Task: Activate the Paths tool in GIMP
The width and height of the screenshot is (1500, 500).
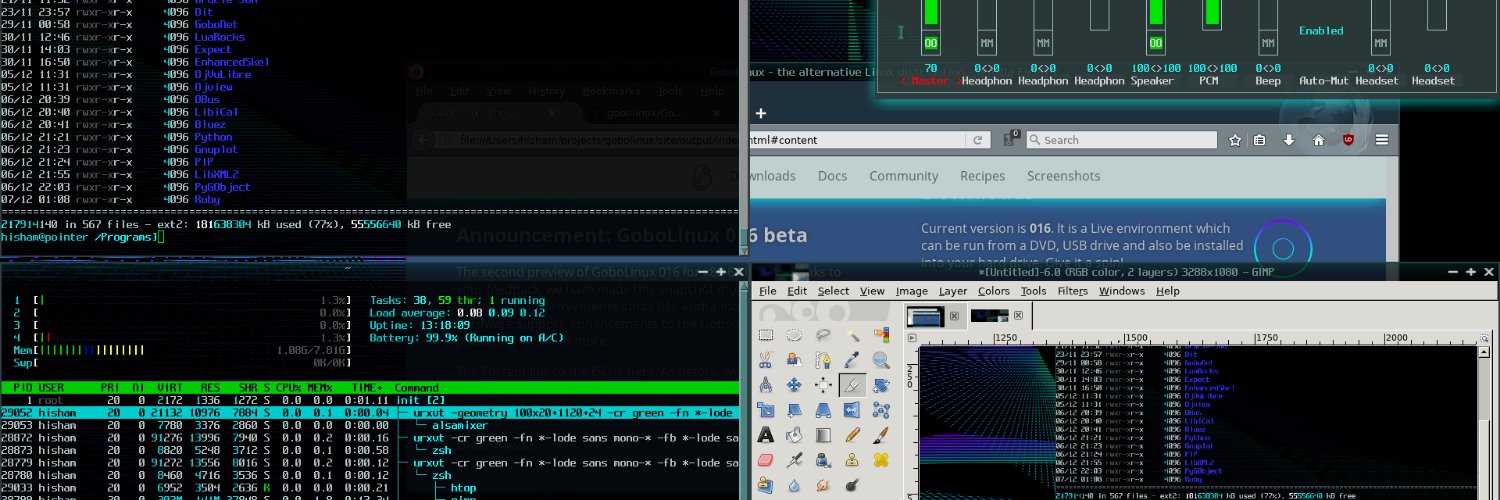Action: pyautogui.click(x=823, y=360)
